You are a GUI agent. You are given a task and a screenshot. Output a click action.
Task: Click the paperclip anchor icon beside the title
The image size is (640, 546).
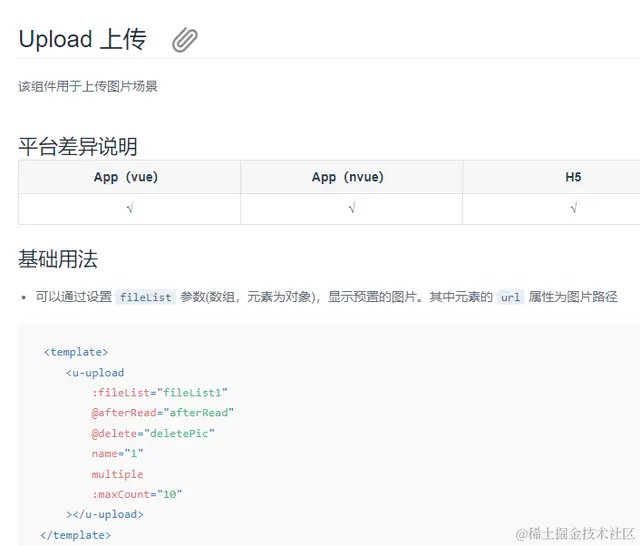(185, 40)
